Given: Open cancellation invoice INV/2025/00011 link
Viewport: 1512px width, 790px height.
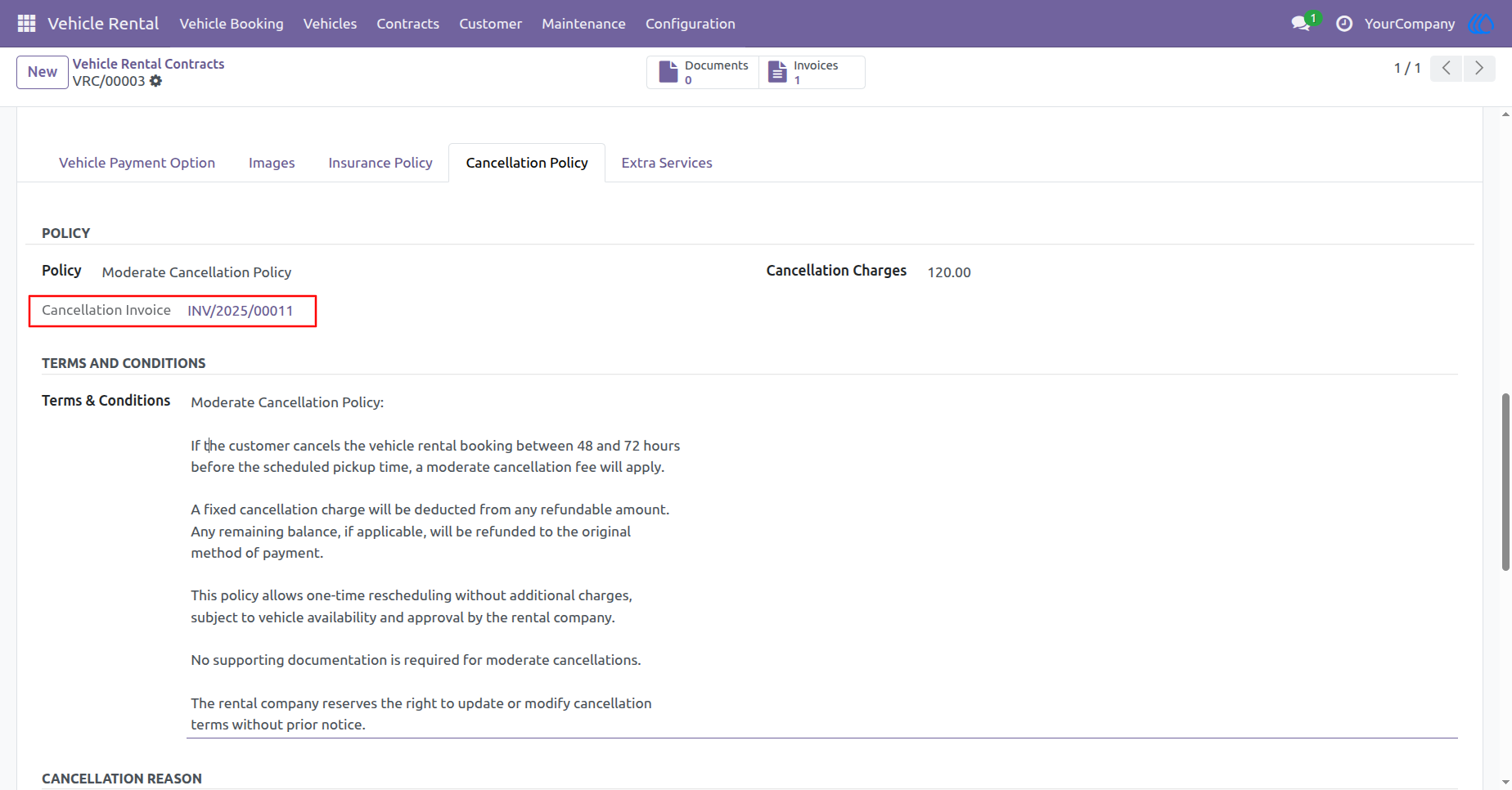Looking at the screenshot, I should pyautogui.click(x=241, y=311).
